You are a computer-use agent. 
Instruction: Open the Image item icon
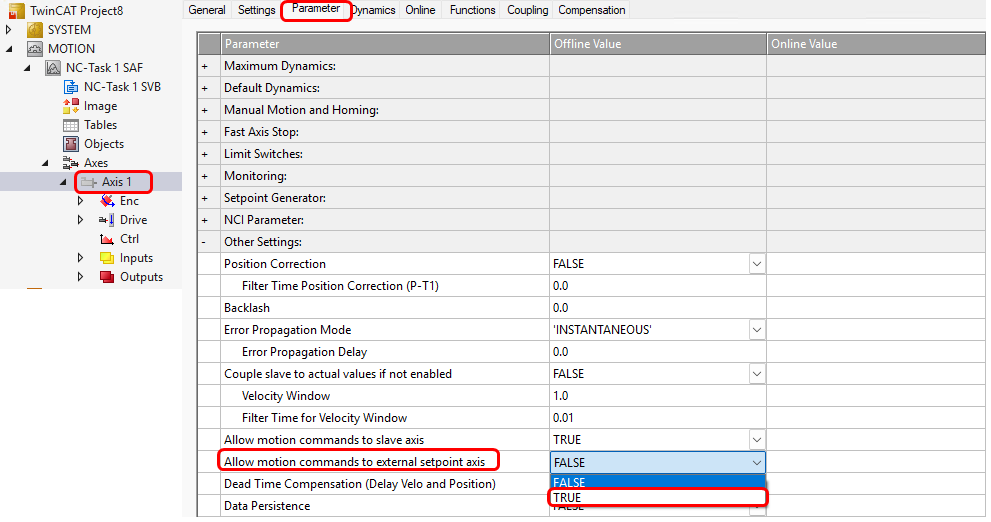pos(71,106)
